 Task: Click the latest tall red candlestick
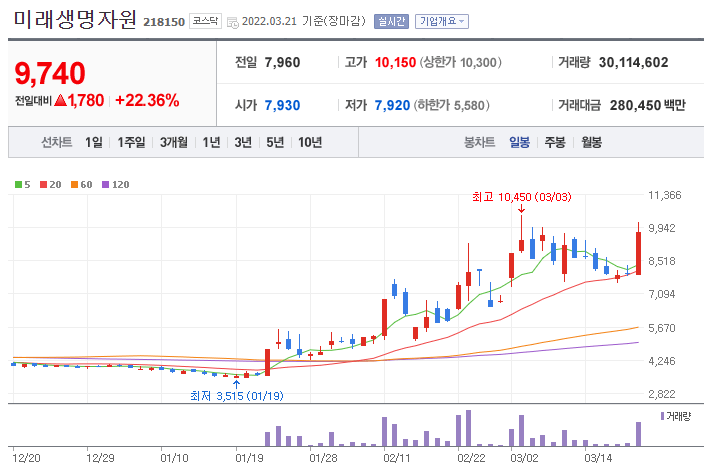click(x=638, y=253)
